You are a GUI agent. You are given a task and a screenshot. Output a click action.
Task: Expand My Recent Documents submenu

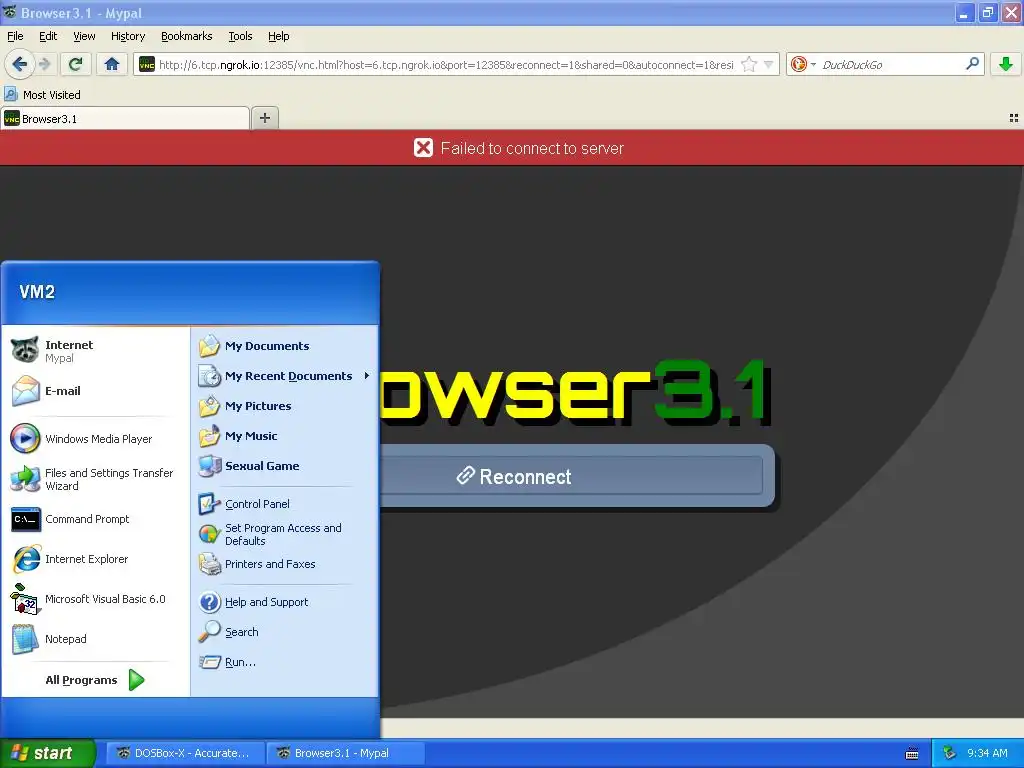point(285,376)
